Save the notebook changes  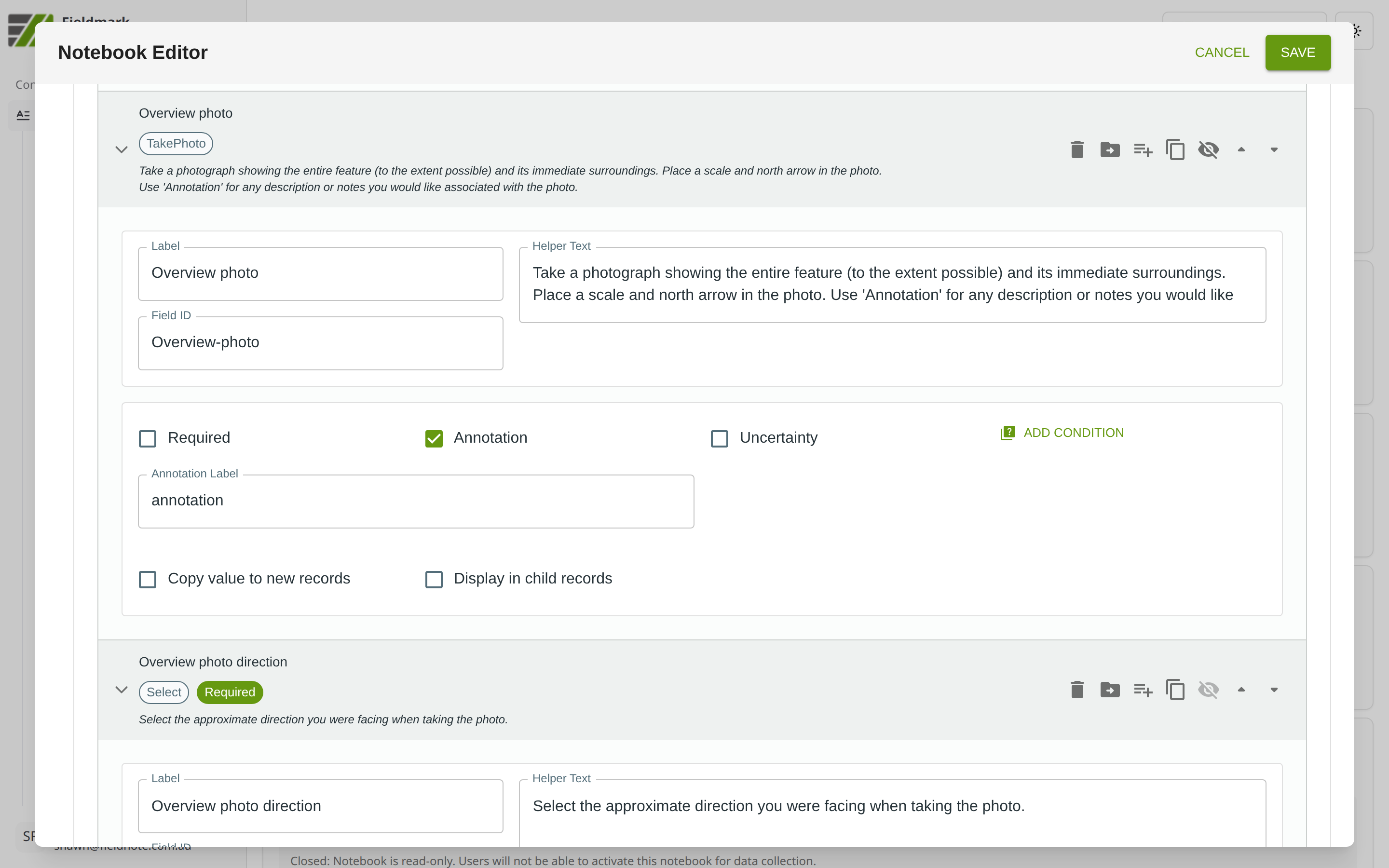click(1297, 52)
